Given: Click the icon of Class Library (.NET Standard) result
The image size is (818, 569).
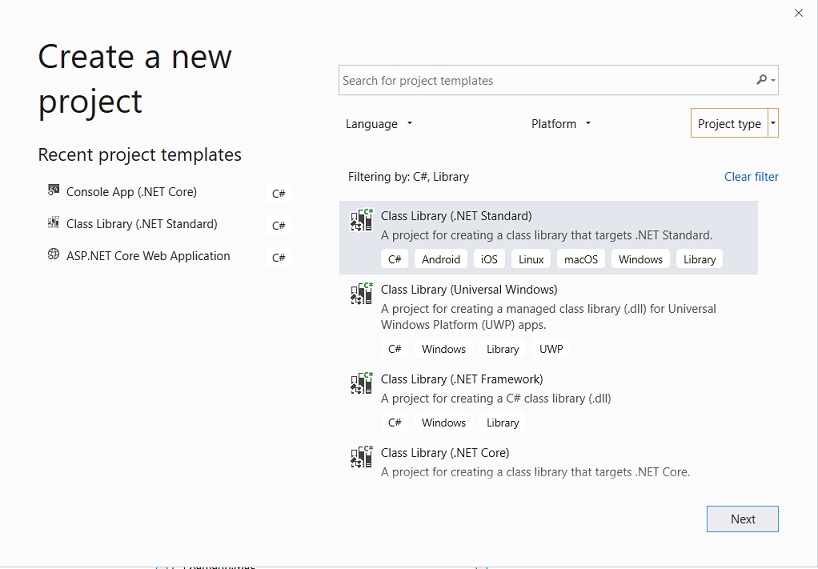Looking at the screenshot, I should 362,220.
